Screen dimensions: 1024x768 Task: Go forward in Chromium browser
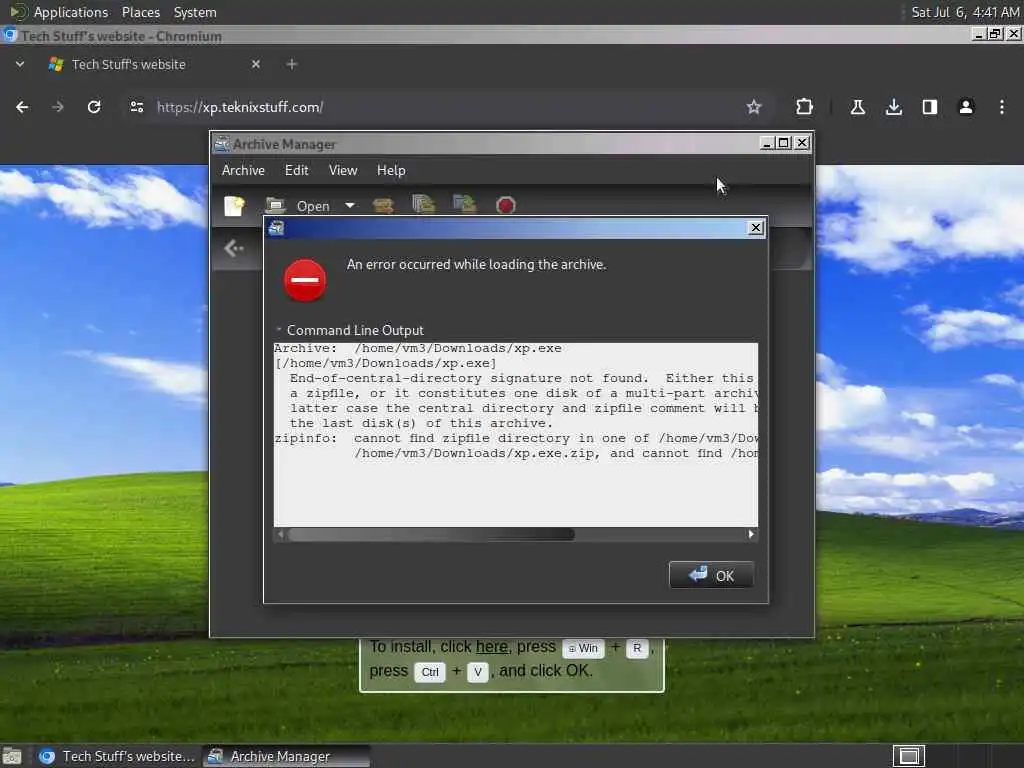tap(57, 107)
